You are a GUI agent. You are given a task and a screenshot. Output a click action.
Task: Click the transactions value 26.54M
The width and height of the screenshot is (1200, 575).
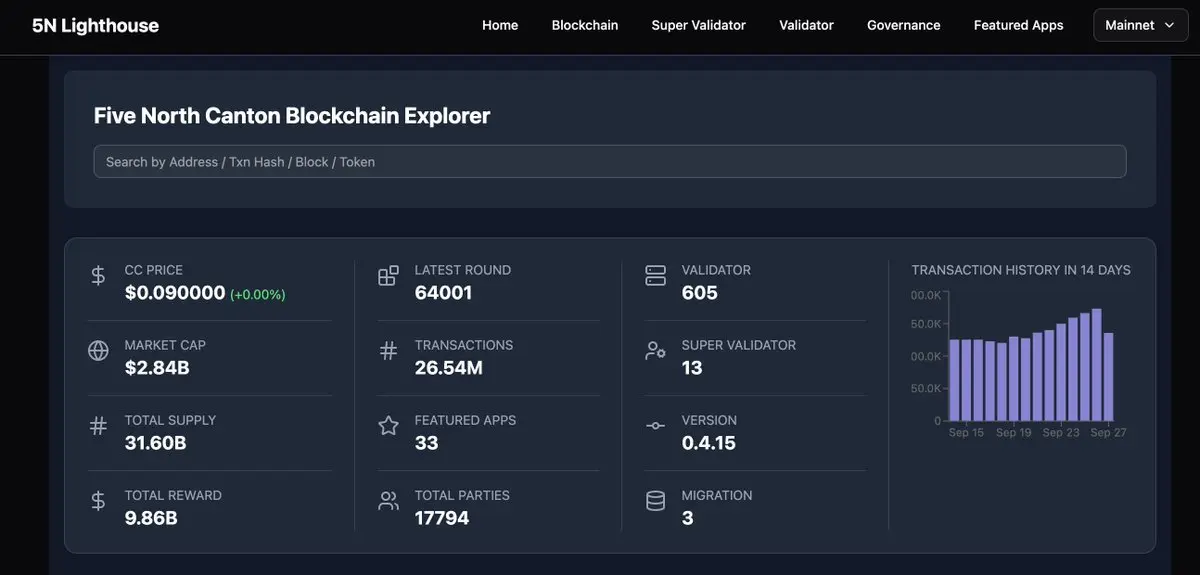click(449, 368)
